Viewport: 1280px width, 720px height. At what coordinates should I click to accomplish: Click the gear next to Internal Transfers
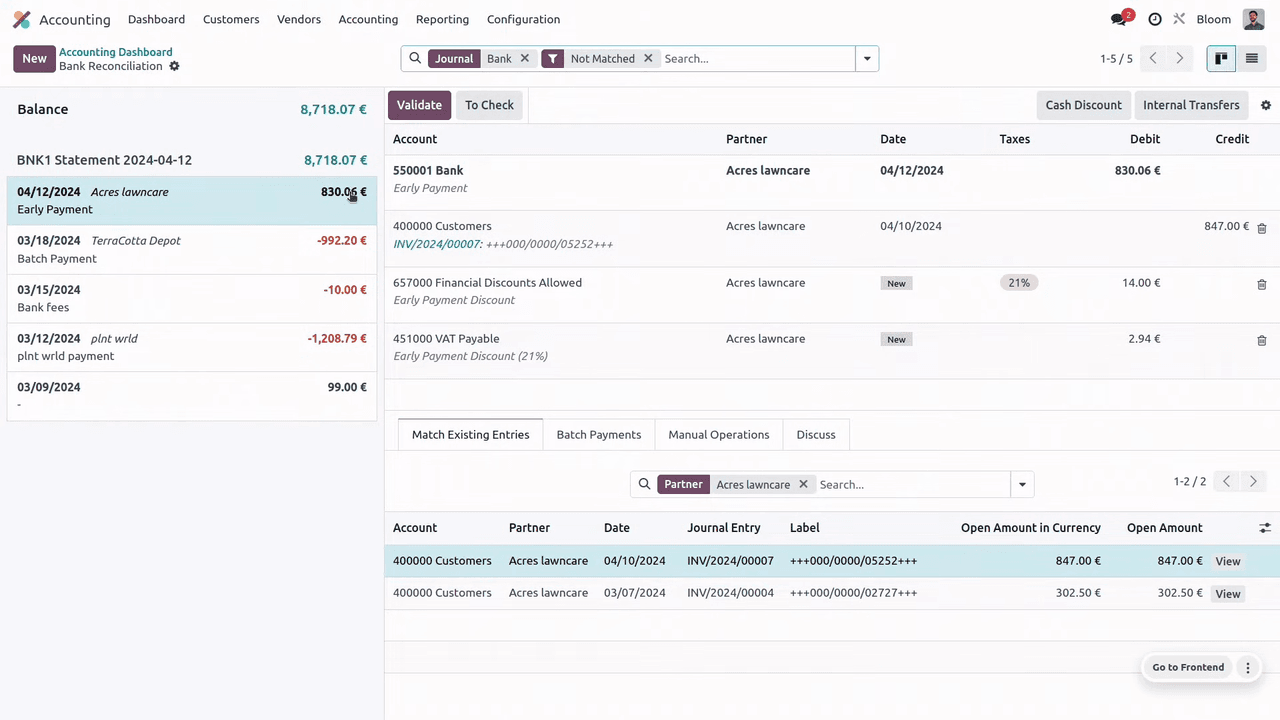[1265, 105]
